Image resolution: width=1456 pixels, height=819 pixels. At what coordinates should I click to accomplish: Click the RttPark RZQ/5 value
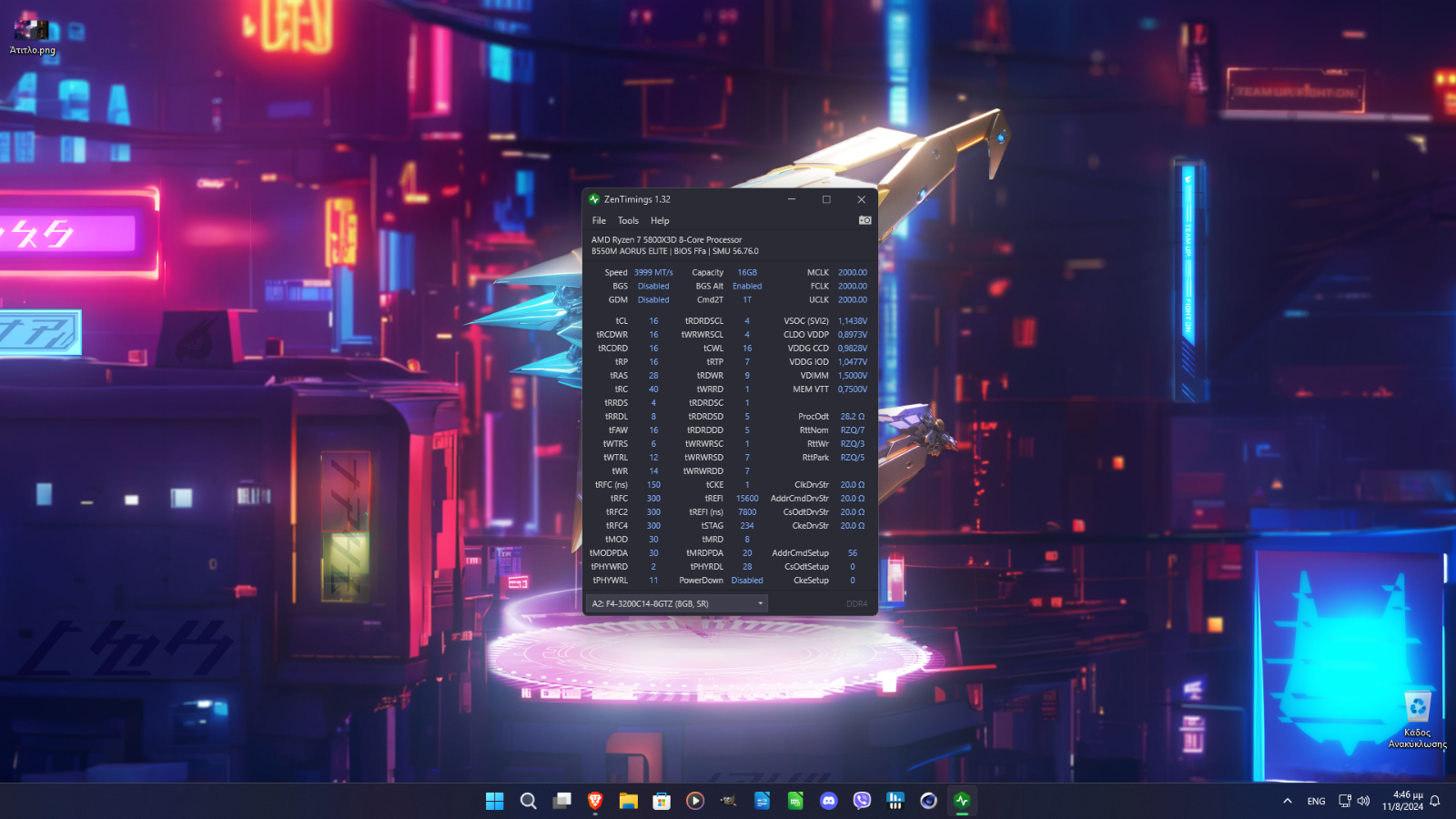tap(853, 457)
